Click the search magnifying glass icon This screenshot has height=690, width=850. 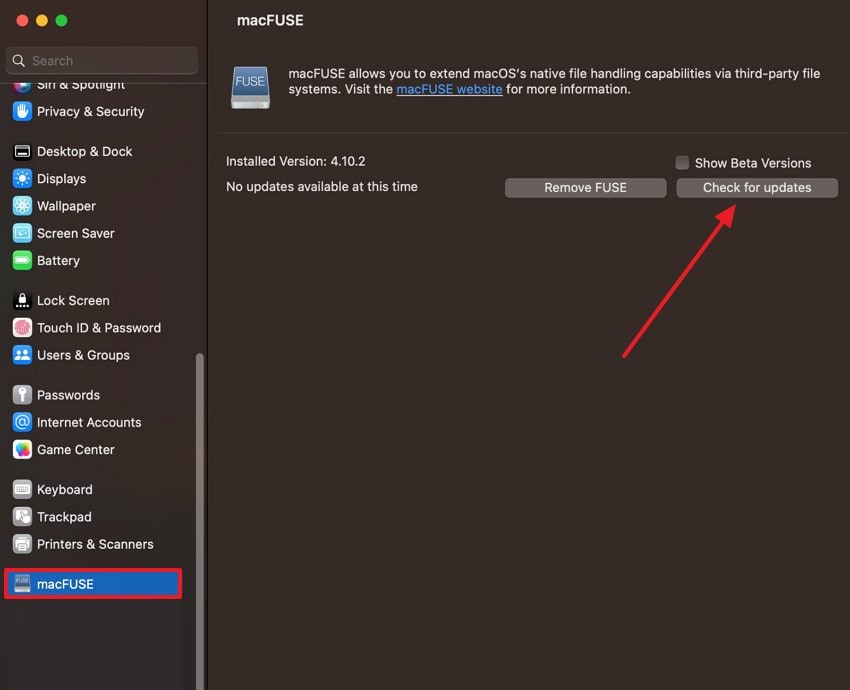tap(19, 61)
